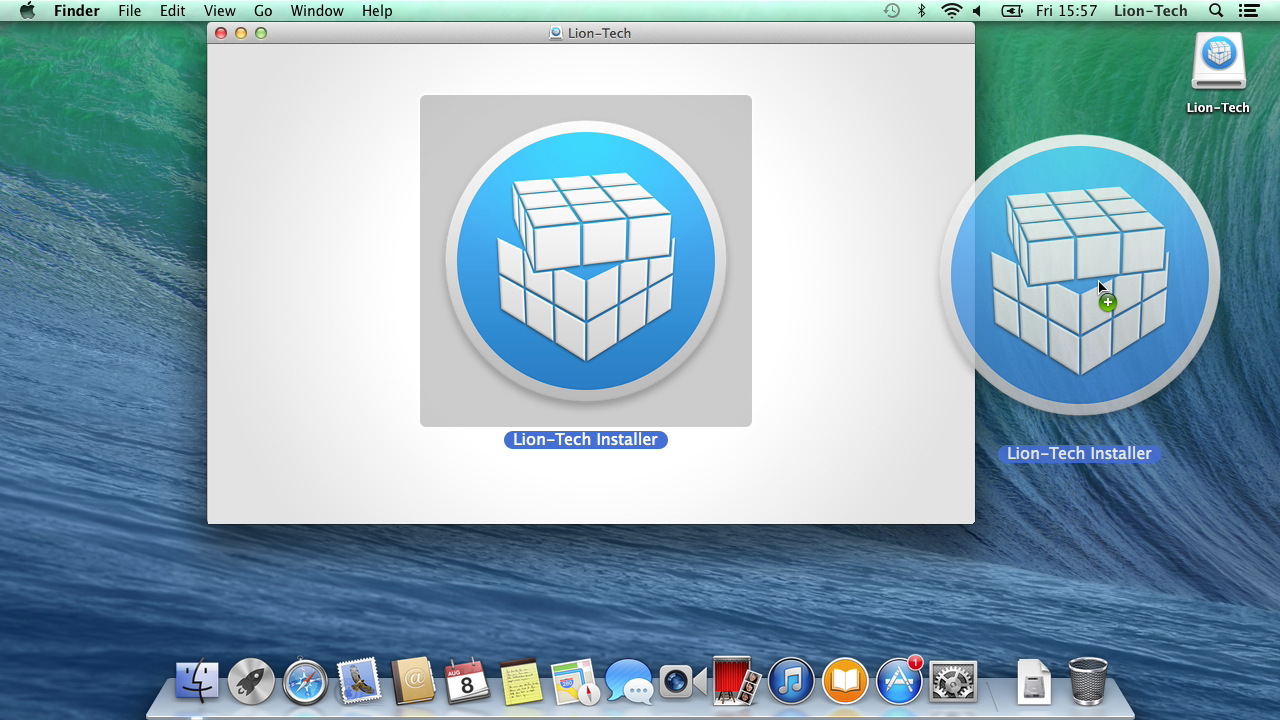Open Calendar from the Dock
The width and height of the screenshot is (1280, 720).
tap(467, 682)
